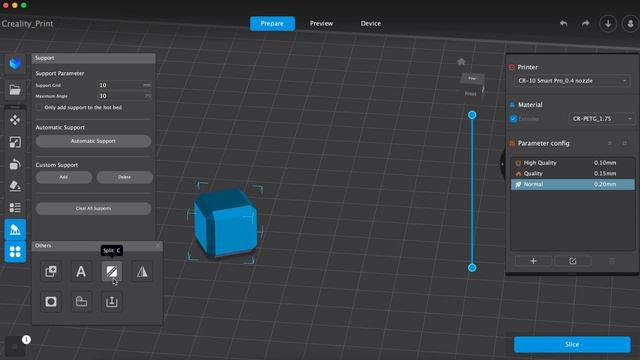Click the Creality cube logo icon
The height and width of the screenshot is (360, 640).
[x=15, y=64]
